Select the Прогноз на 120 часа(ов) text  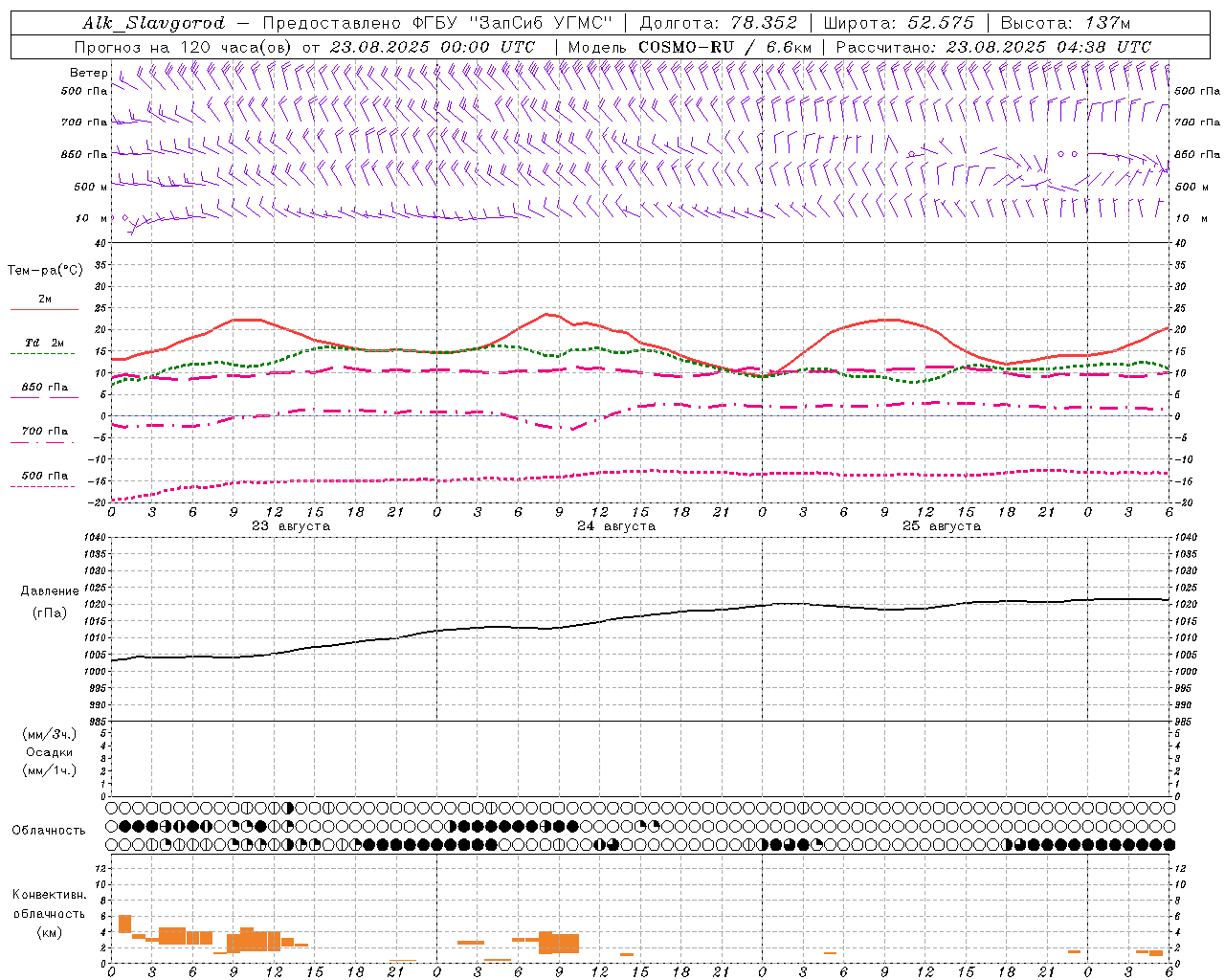pyautogui.click(x=185, y=47)
